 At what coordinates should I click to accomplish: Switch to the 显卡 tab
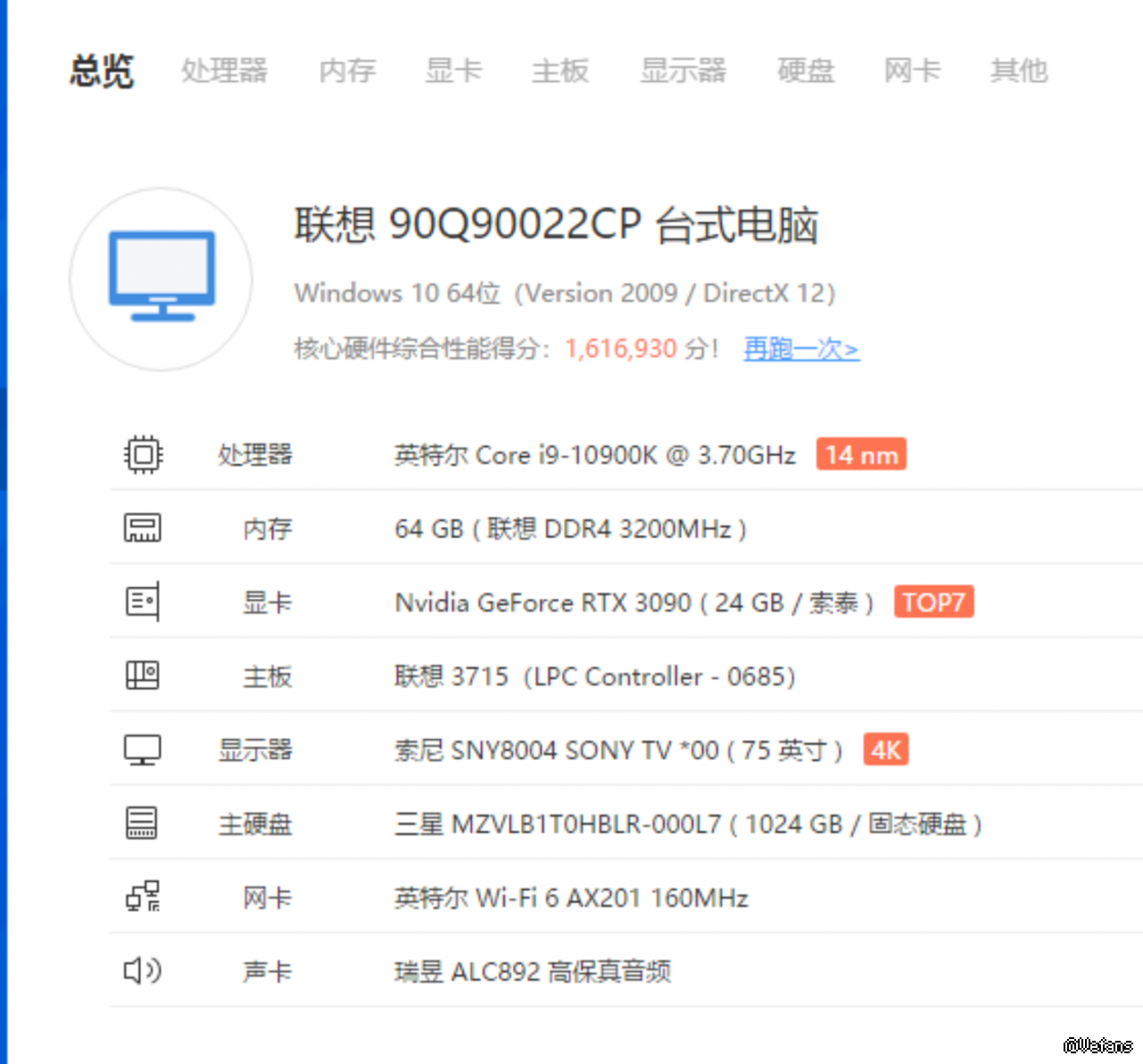tap(454, 71)
